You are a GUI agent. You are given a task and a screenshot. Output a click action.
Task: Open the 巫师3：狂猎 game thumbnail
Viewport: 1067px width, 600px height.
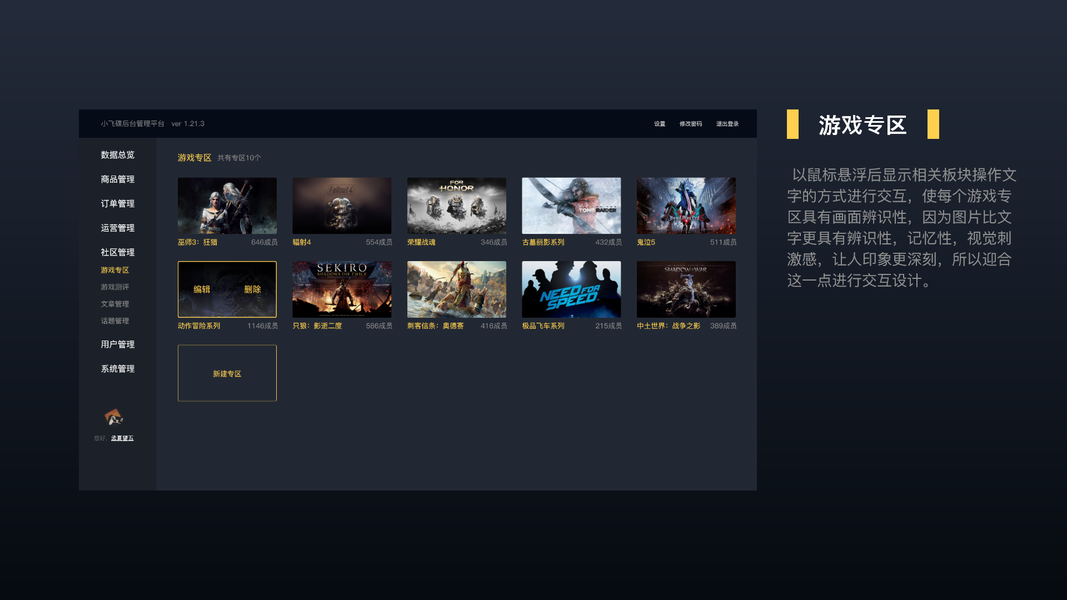coord(227,205)
